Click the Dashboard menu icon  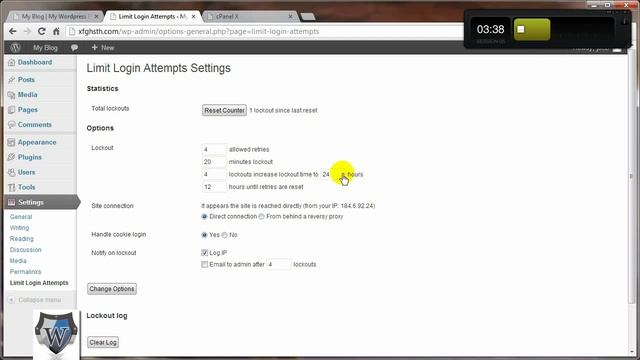11,62
